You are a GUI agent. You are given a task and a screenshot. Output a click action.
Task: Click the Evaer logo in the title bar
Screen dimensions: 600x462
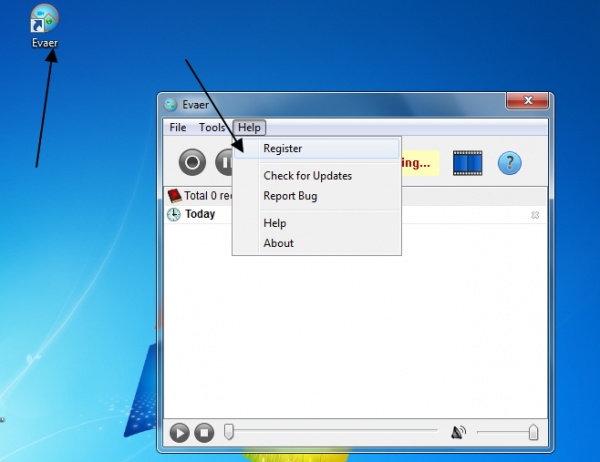coord(171,104)
